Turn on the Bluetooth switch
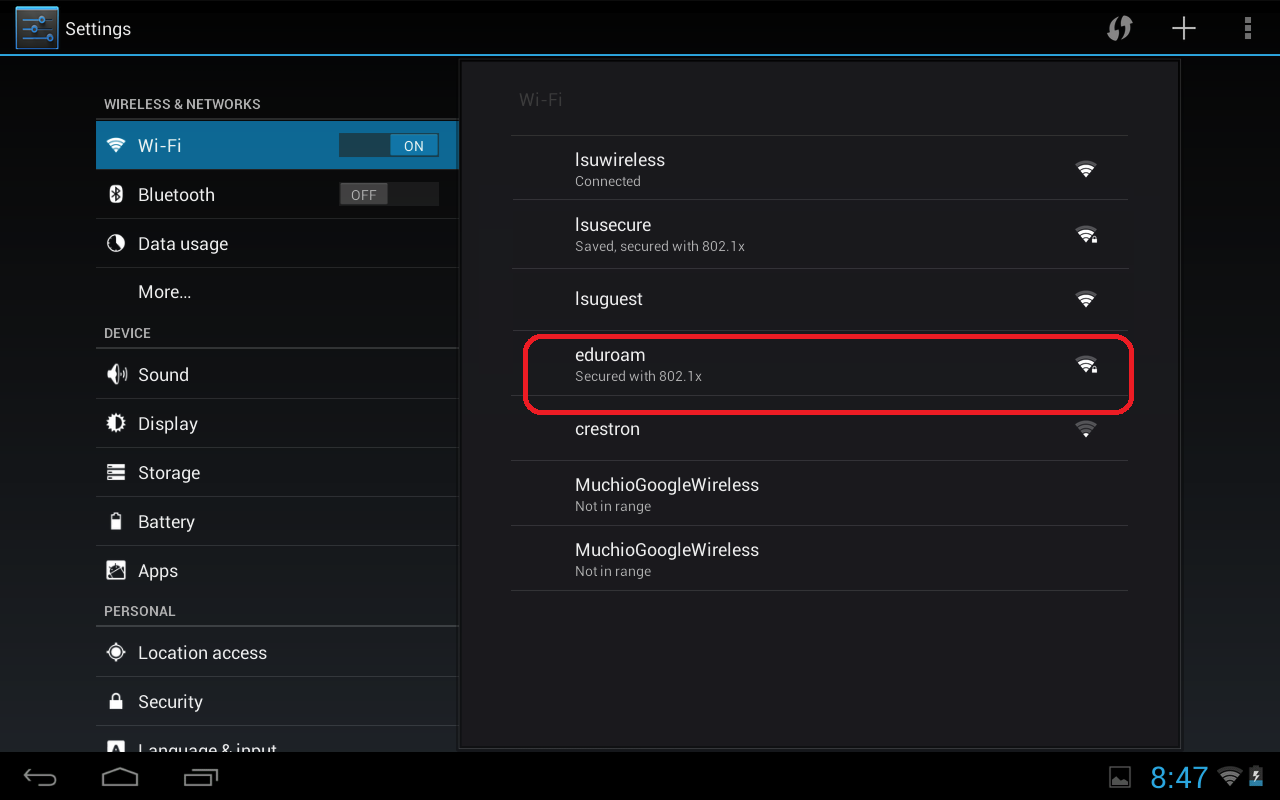 [x=389, y=194]
